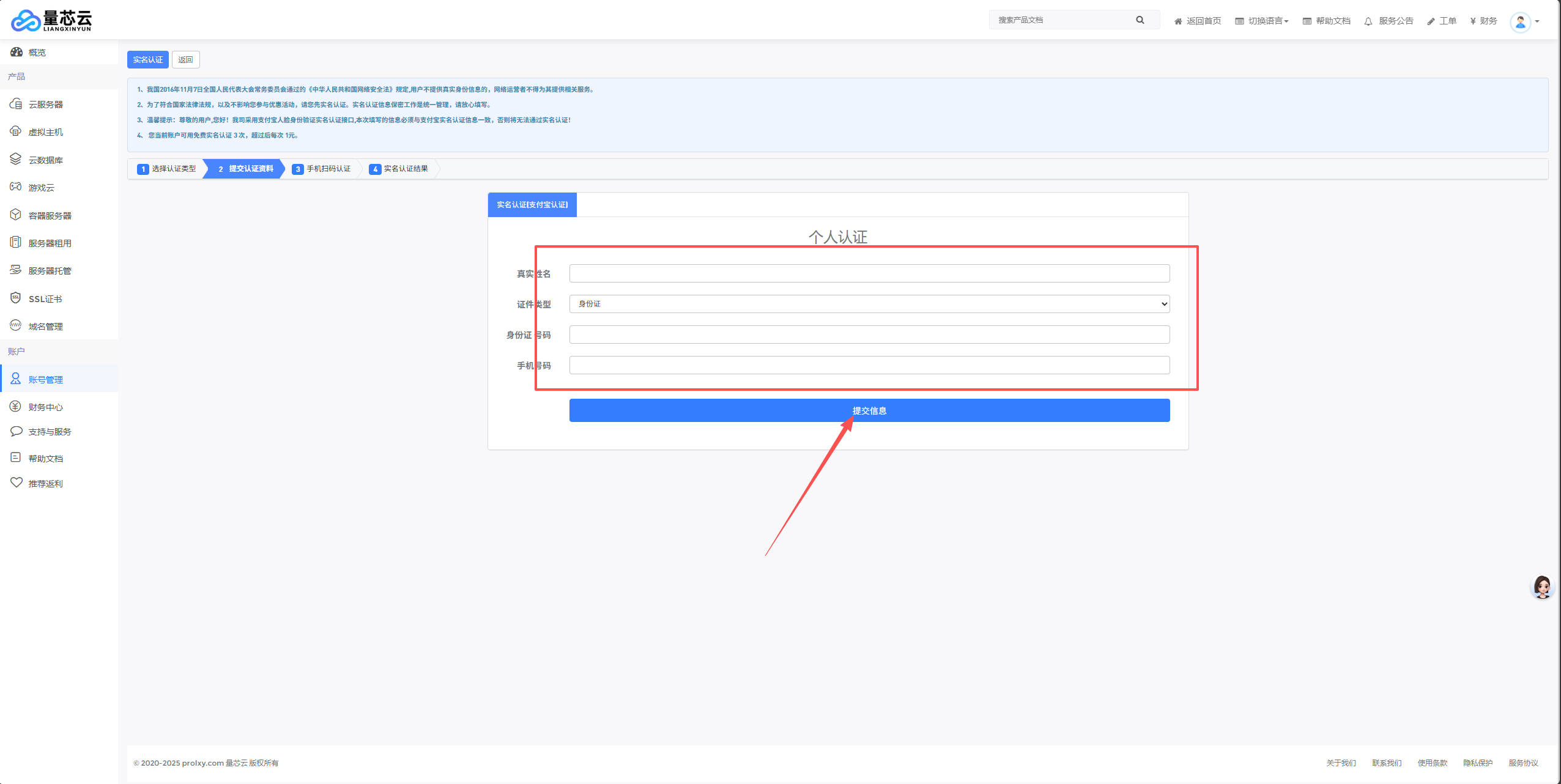
Task: Open the finance center yen icon
Action: click(x=16, y=407)
